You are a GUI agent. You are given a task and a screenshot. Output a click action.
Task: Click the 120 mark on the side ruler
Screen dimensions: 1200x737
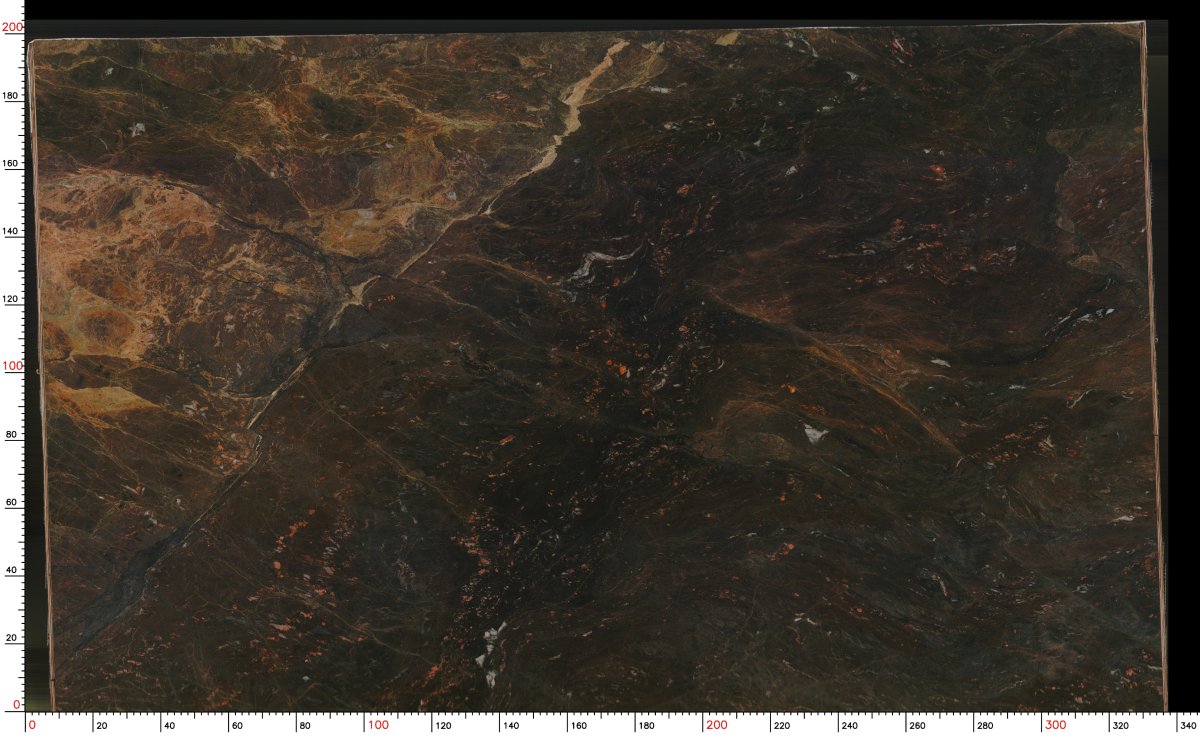[x=10, y=298]
